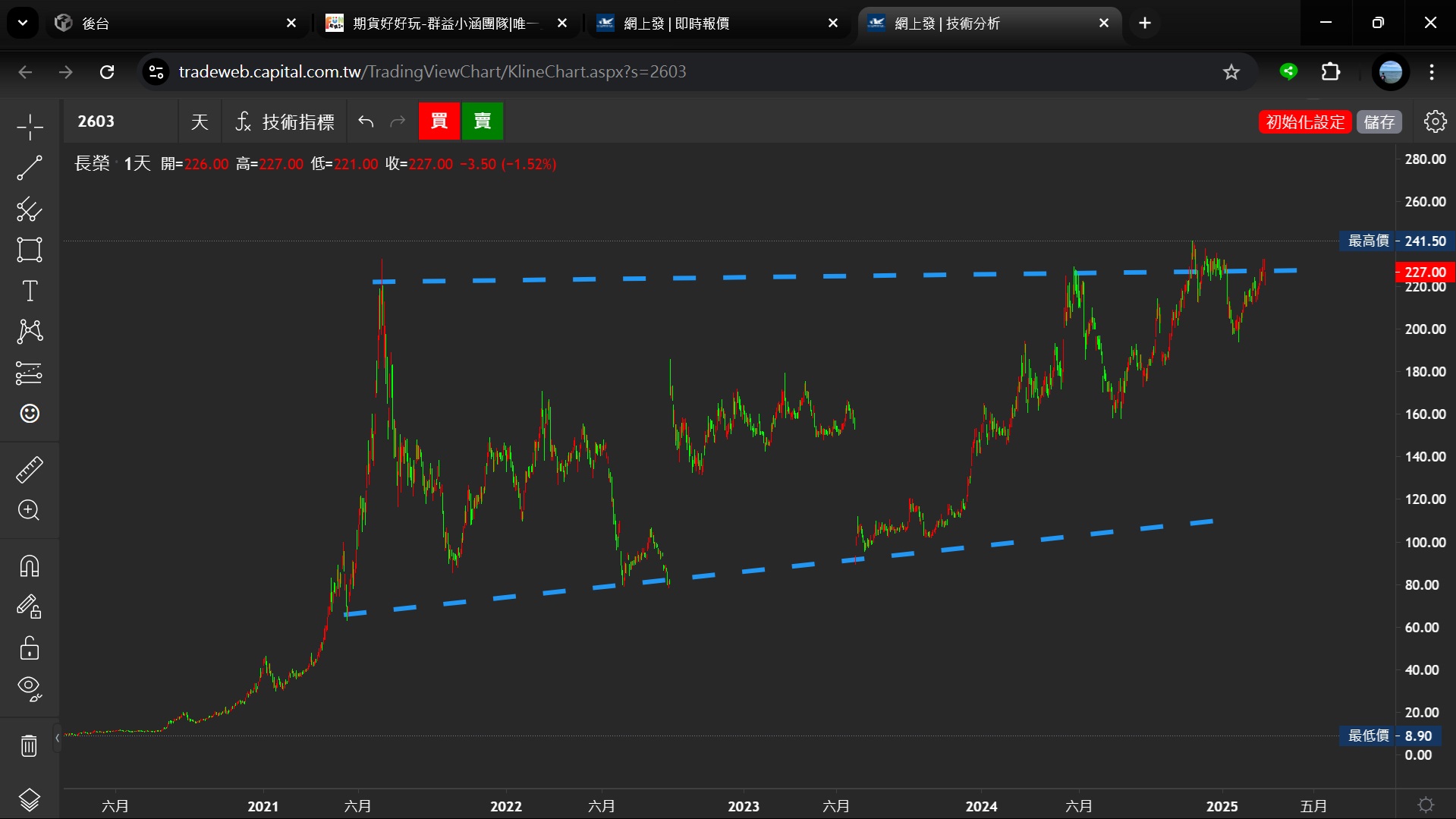1456x819 pixels.
Task: Hide all drawings with eye icon
Action: (x=30, y=688)
